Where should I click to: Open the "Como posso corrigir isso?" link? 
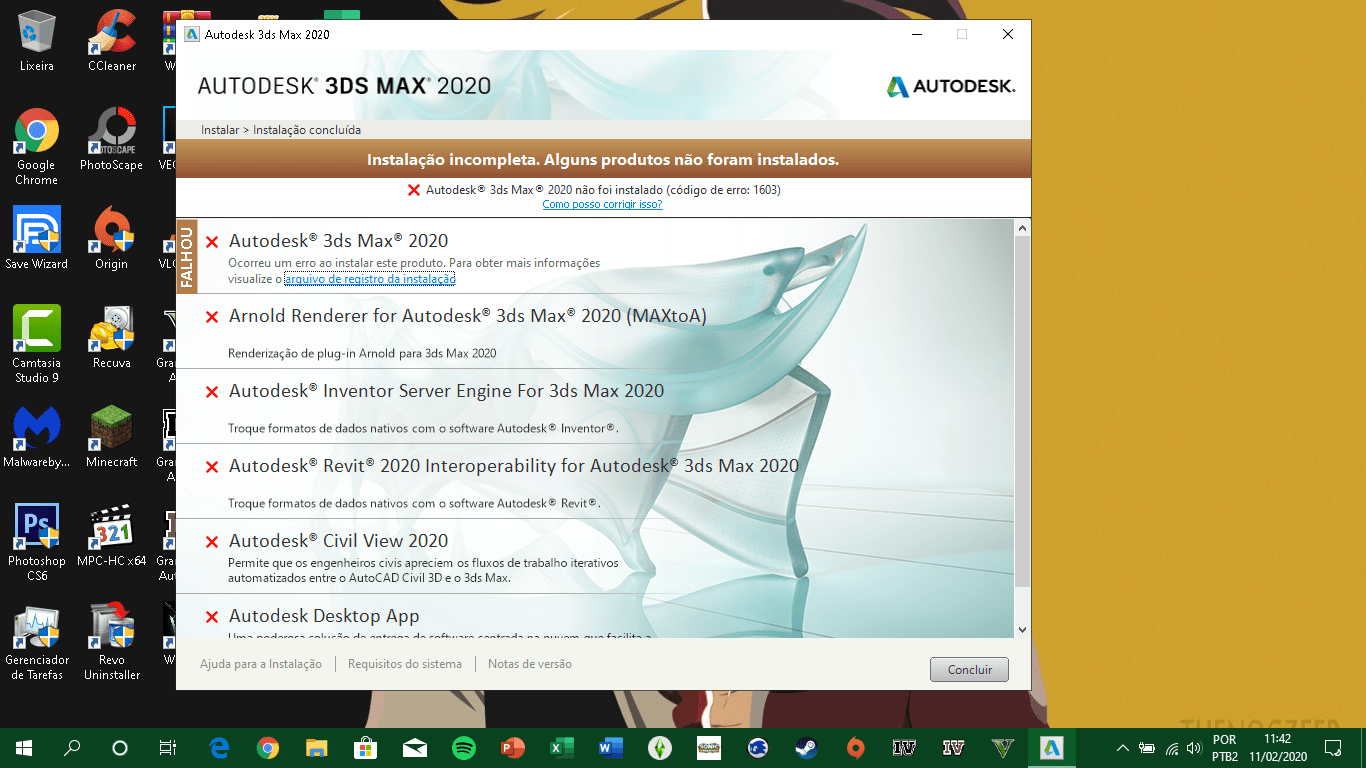pos(602,204)
